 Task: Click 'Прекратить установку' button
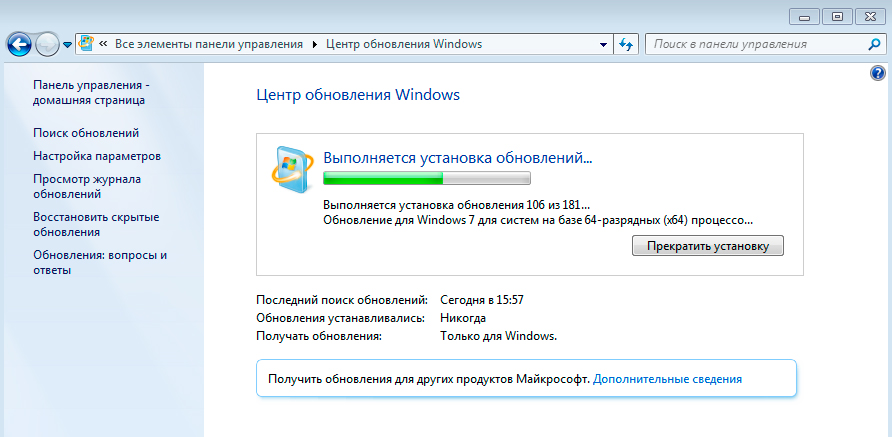[708, 246]
